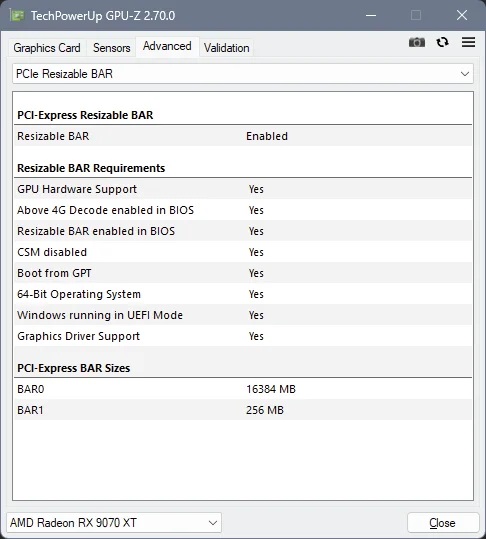
Task: Open the hamburger menu icon
Action: tap(468, 42)
